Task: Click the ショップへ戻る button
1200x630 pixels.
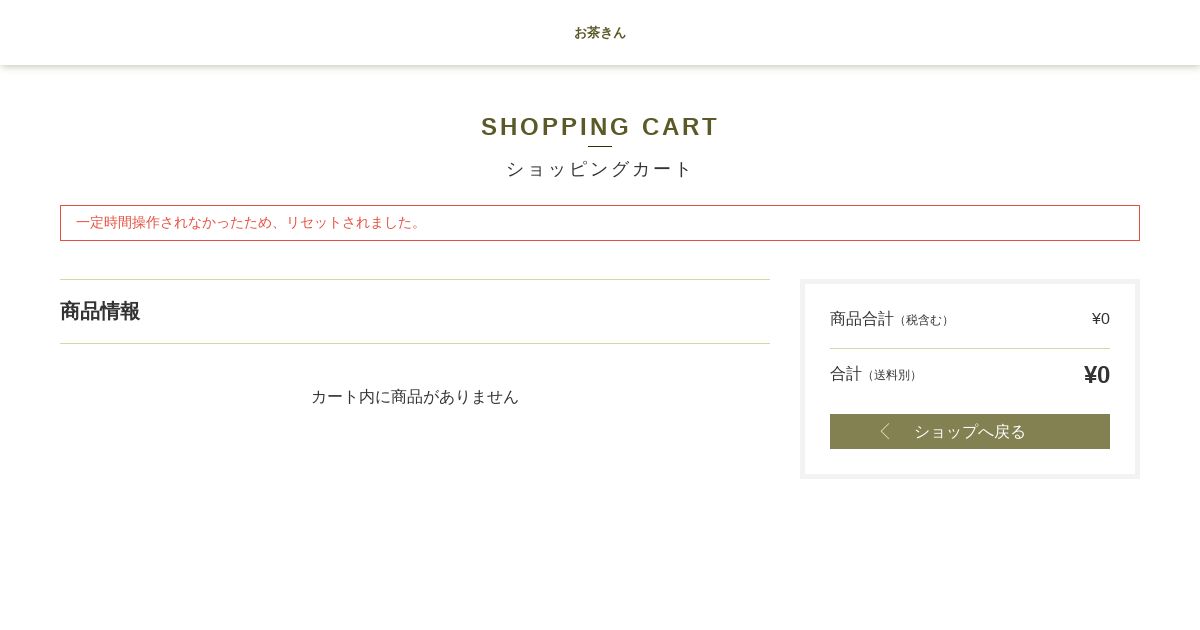Action: (x=970, y=431)
